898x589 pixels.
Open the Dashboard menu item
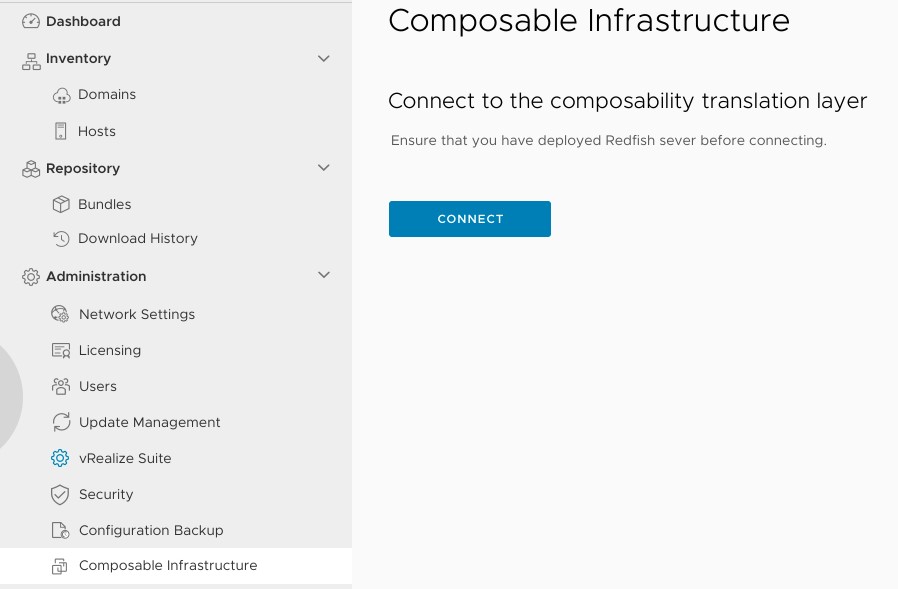83,21
